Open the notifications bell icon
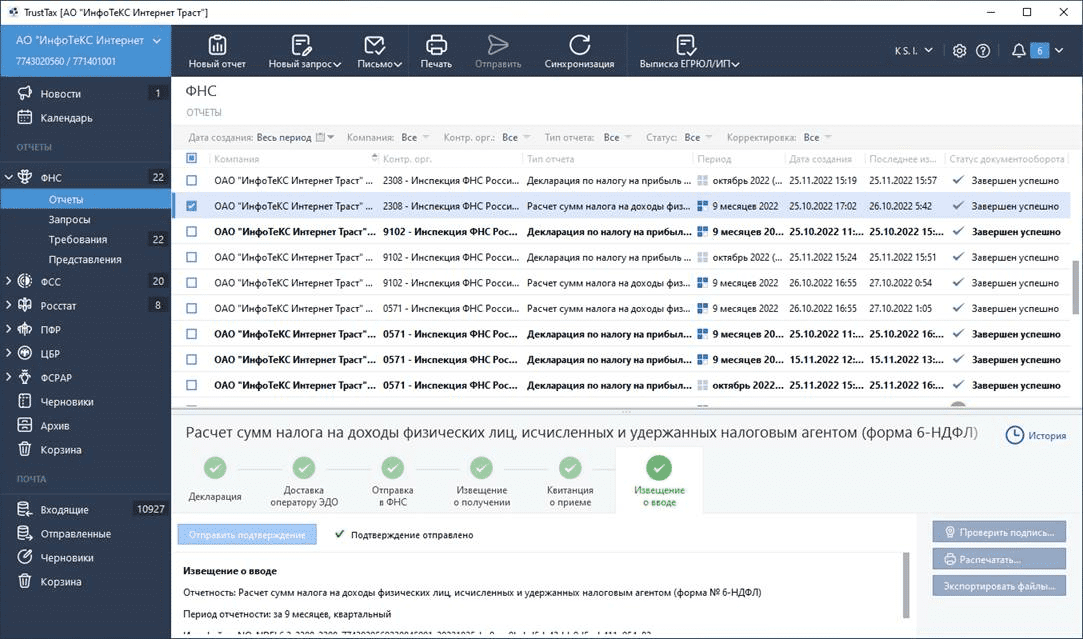This screenshot has width=1083, height=639. pos(1018,51)
